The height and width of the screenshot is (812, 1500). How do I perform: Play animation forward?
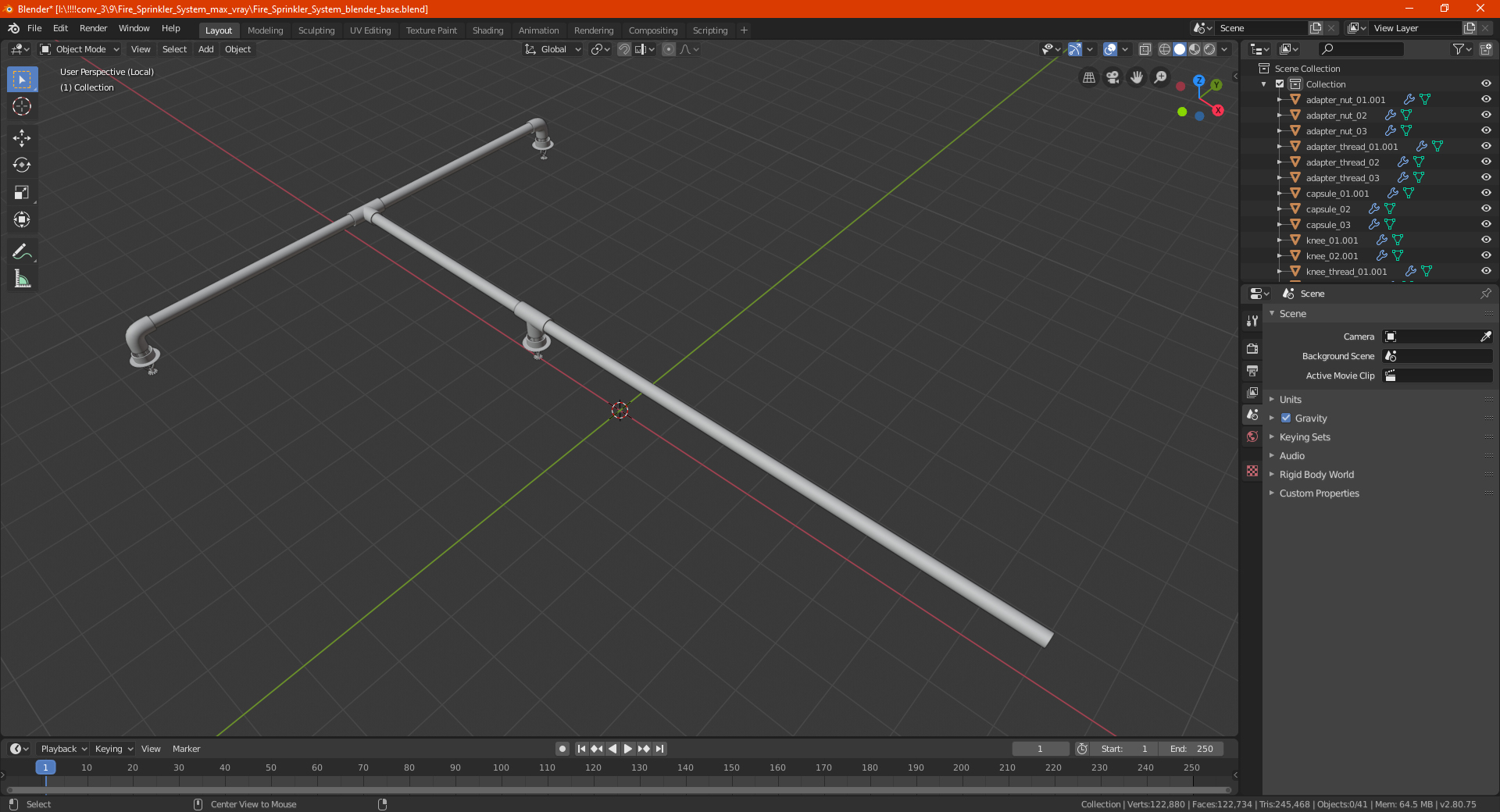(628, 749)
